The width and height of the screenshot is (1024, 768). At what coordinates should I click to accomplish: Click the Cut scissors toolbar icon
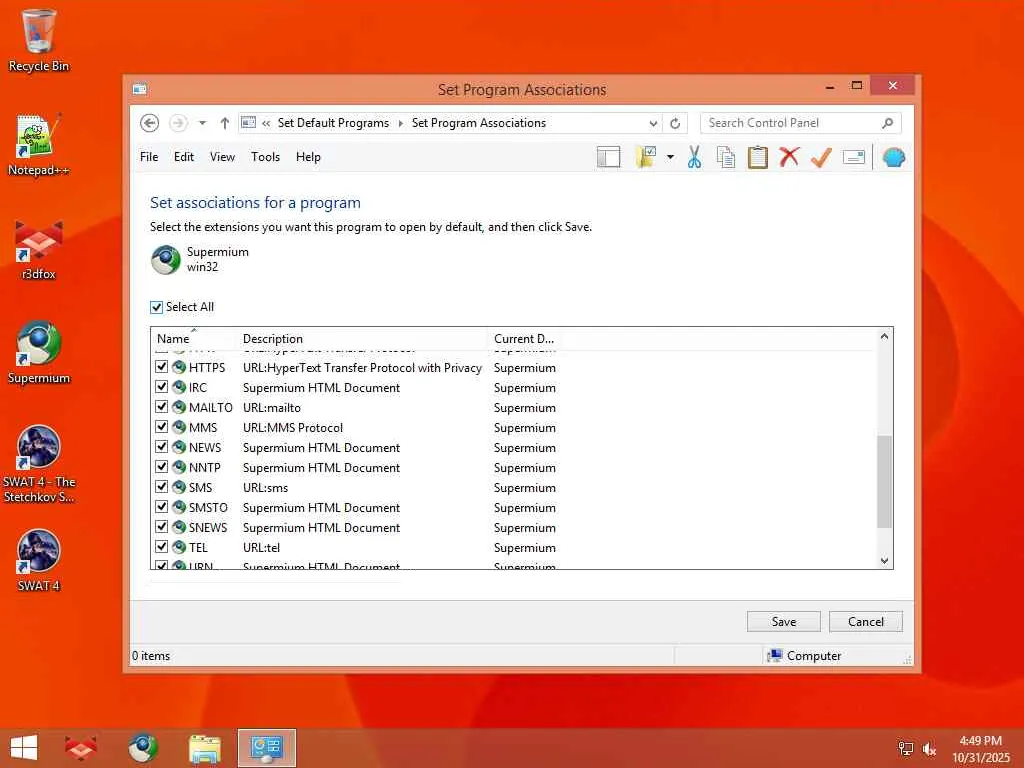pos(694,157)
